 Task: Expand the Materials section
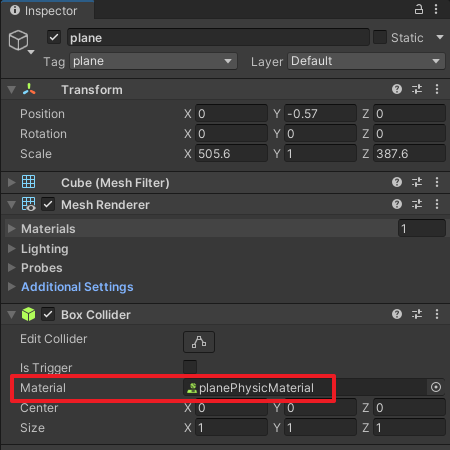(x=12, y=229)
